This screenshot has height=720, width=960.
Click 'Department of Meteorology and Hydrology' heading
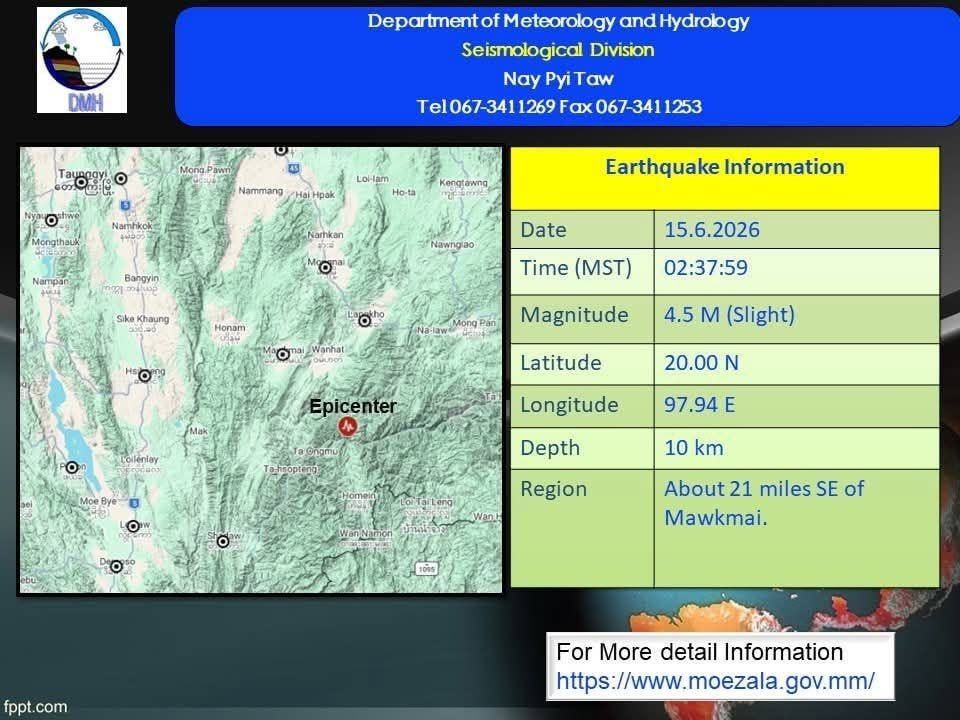[x=558, y=21]
